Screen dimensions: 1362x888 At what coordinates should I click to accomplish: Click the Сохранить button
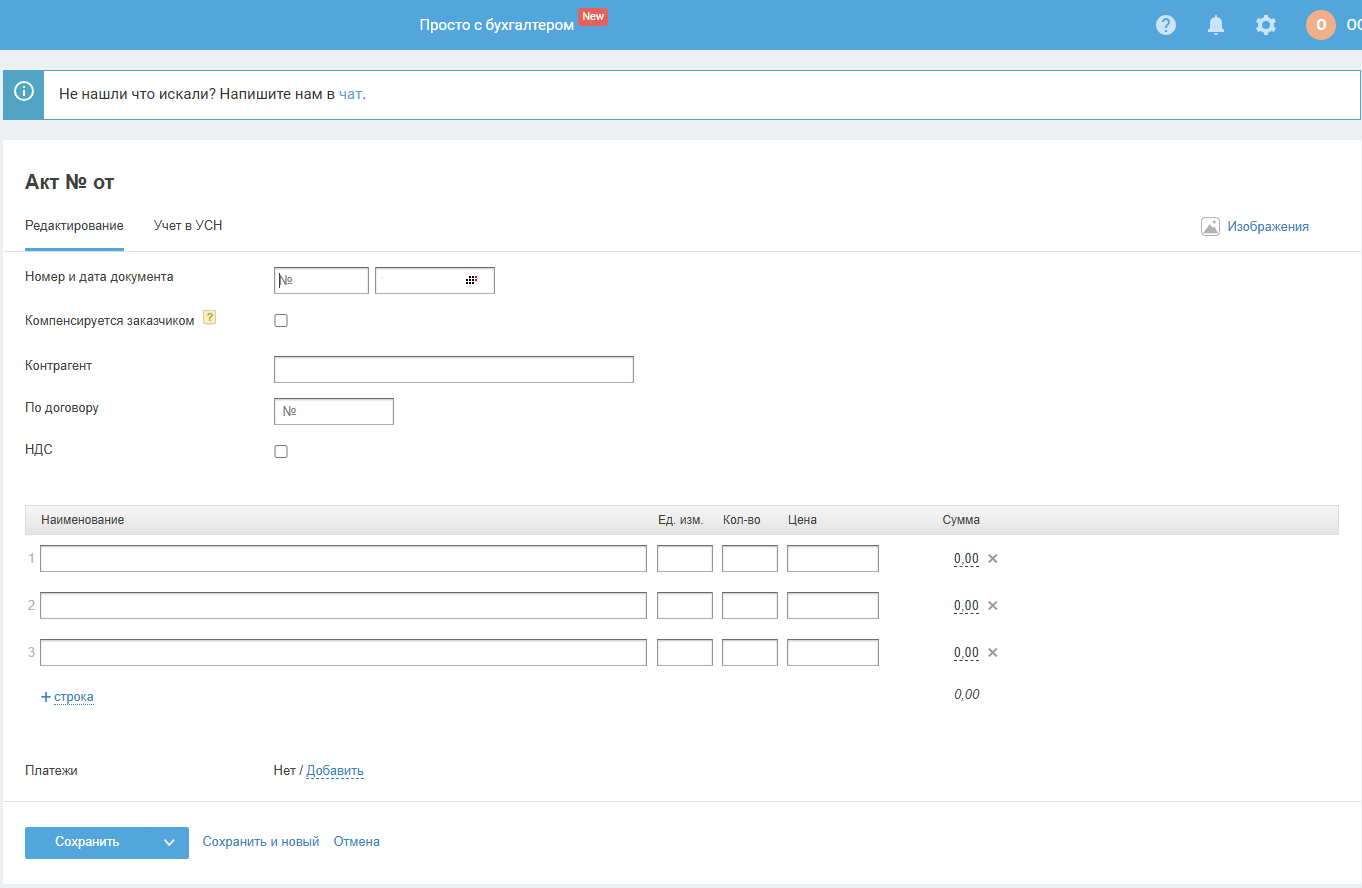[x=87, y=843]
